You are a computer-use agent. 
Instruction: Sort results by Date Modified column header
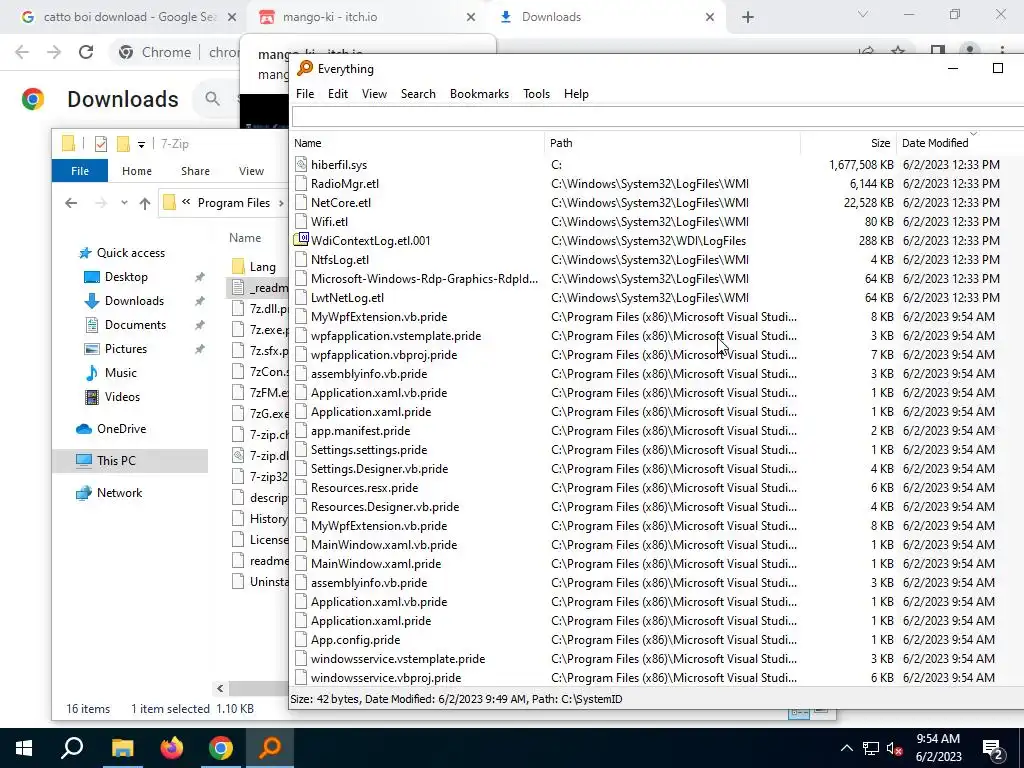[960, 143]
